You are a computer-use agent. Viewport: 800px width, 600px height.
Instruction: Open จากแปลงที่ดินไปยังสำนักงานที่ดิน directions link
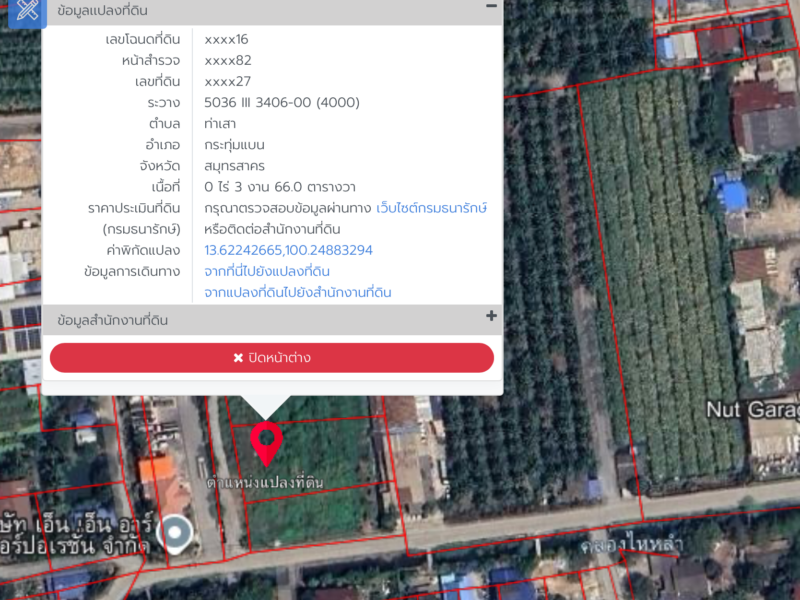297,293
